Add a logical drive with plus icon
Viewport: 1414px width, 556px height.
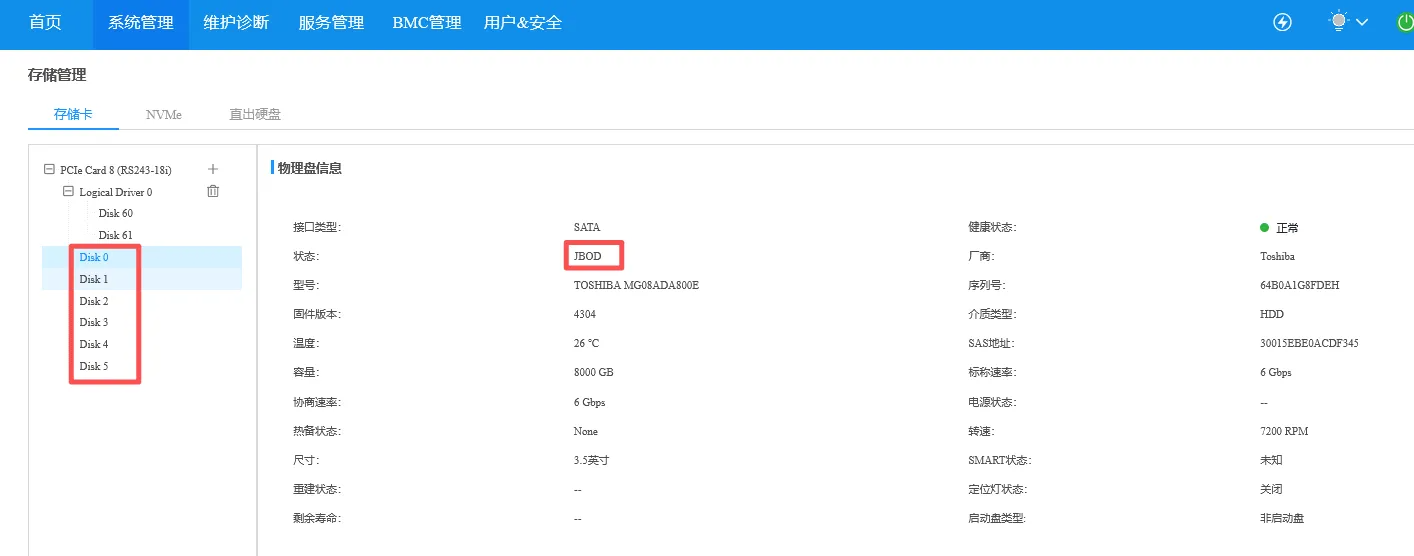(212, 169)
